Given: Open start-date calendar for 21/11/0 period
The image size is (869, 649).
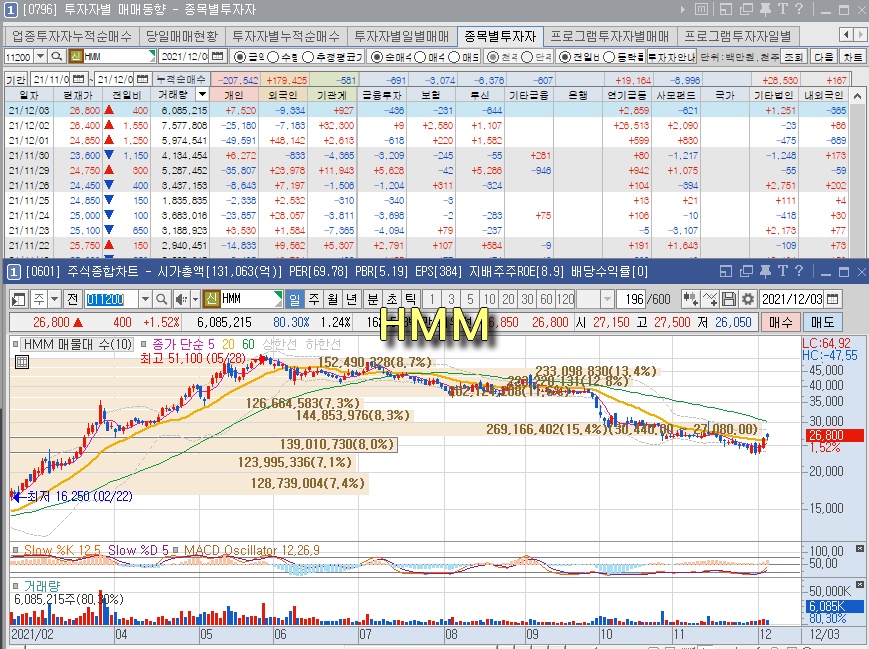Looking at the screenshot, I should (79, 79).
